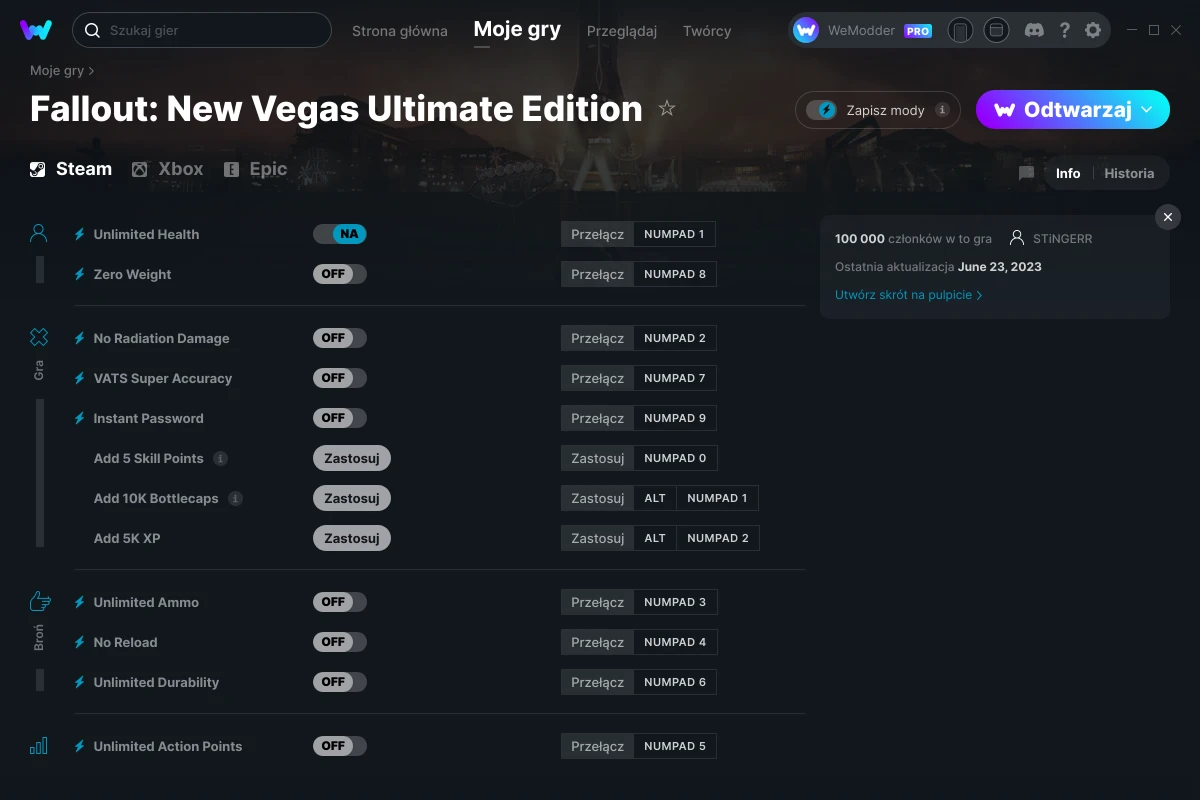
Task: Click the stats bar chart category icon
Action: [38, 746]
